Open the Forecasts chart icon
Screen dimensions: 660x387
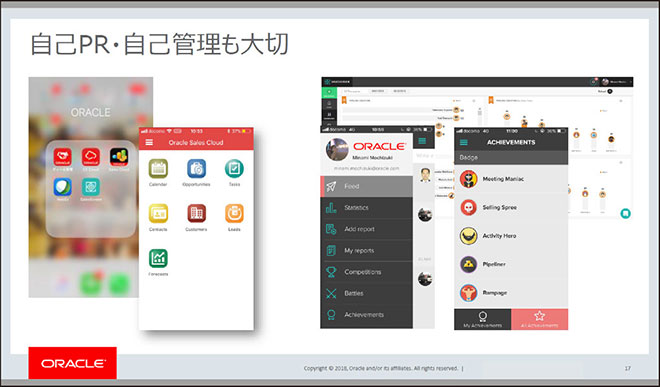[x=158, y=258]
